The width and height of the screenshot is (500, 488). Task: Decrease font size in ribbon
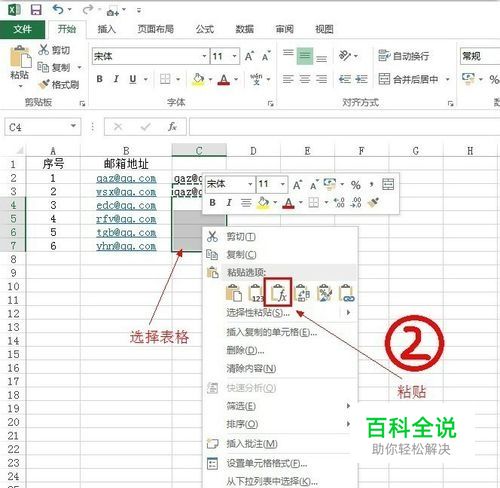click(266, 56)
